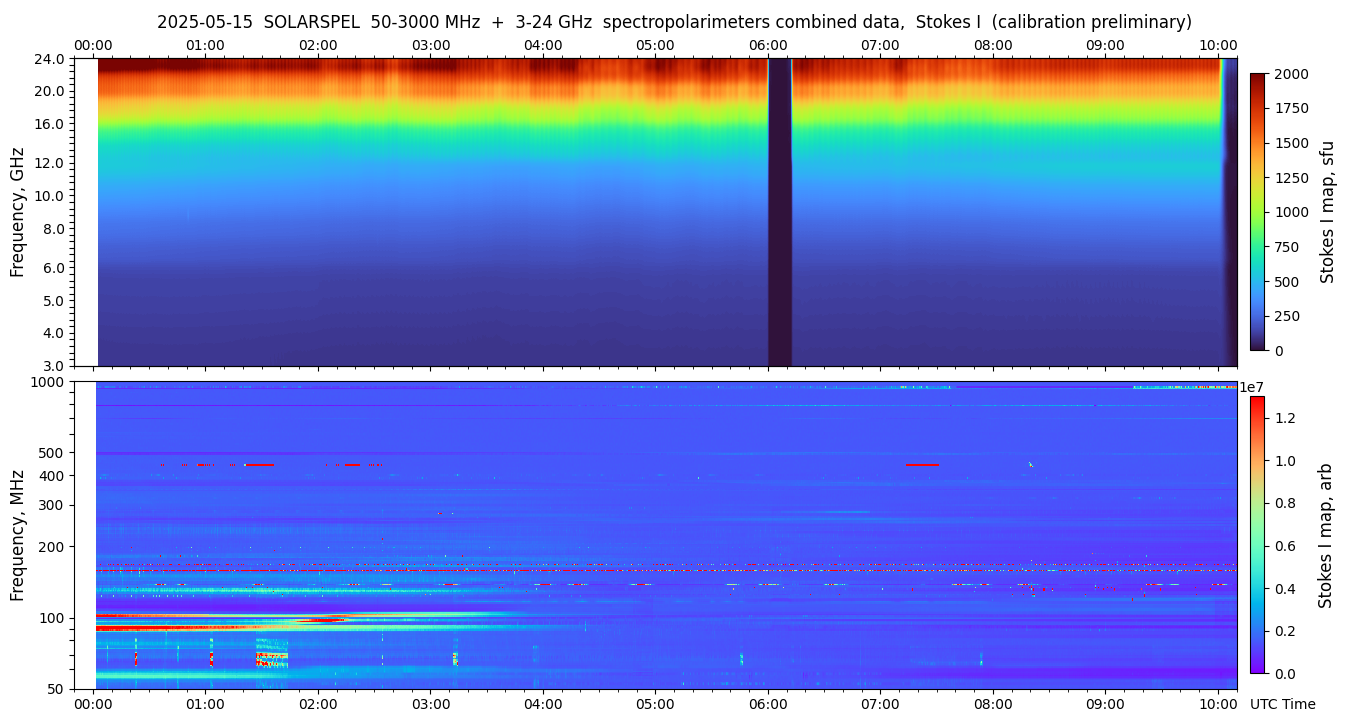Click the 500 tick label on the MHz axis
Screen dimensions: 1350x725
(52, 452)
